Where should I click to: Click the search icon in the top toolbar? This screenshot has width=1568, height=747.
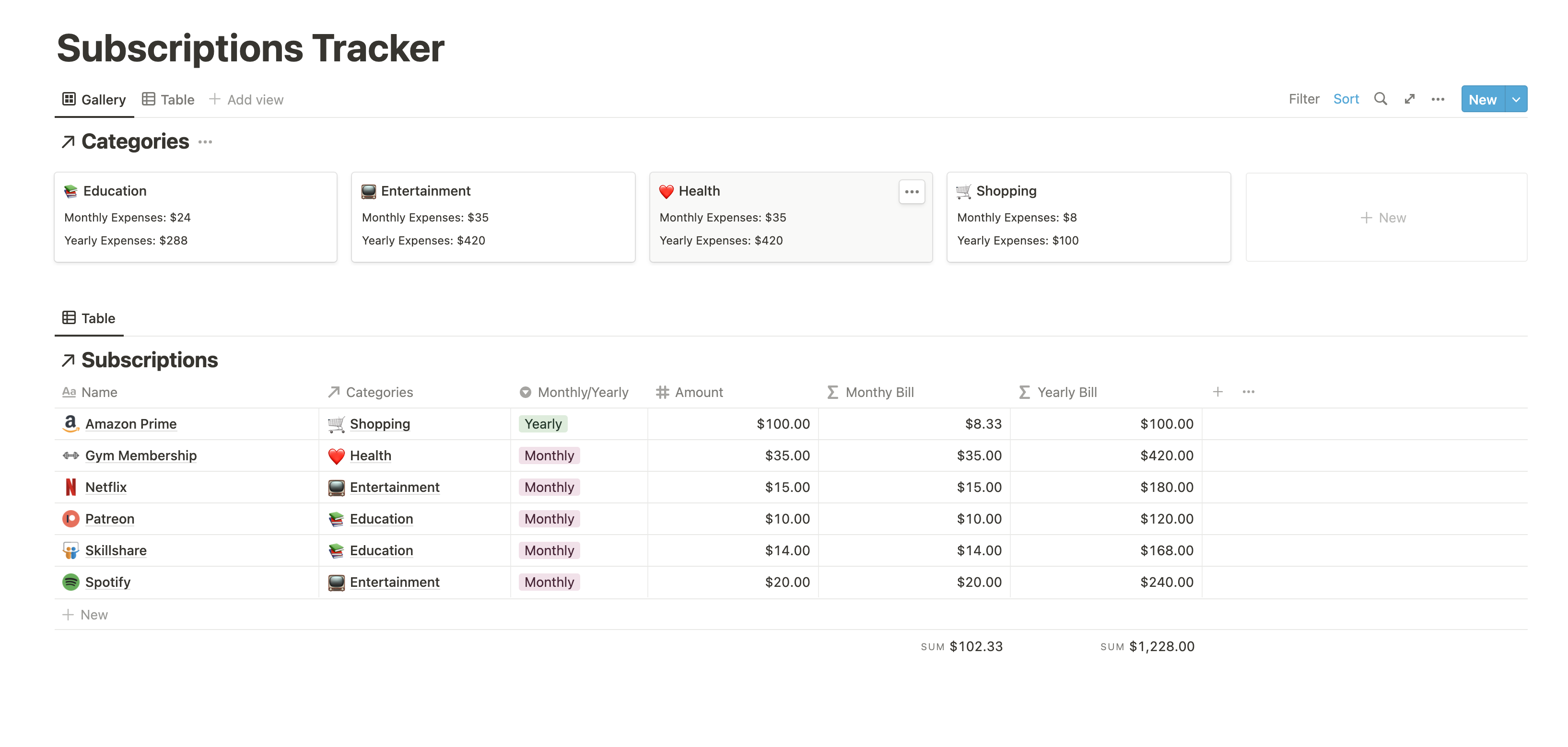[1380, 99]
